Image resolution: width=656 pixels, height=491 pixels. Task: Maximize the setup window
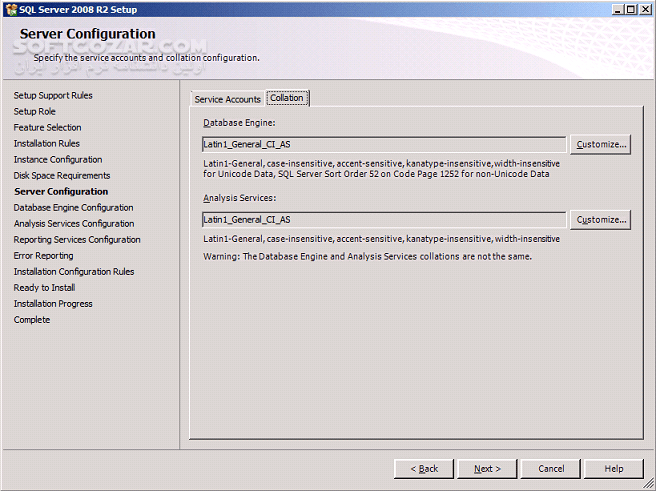[631, 9]
